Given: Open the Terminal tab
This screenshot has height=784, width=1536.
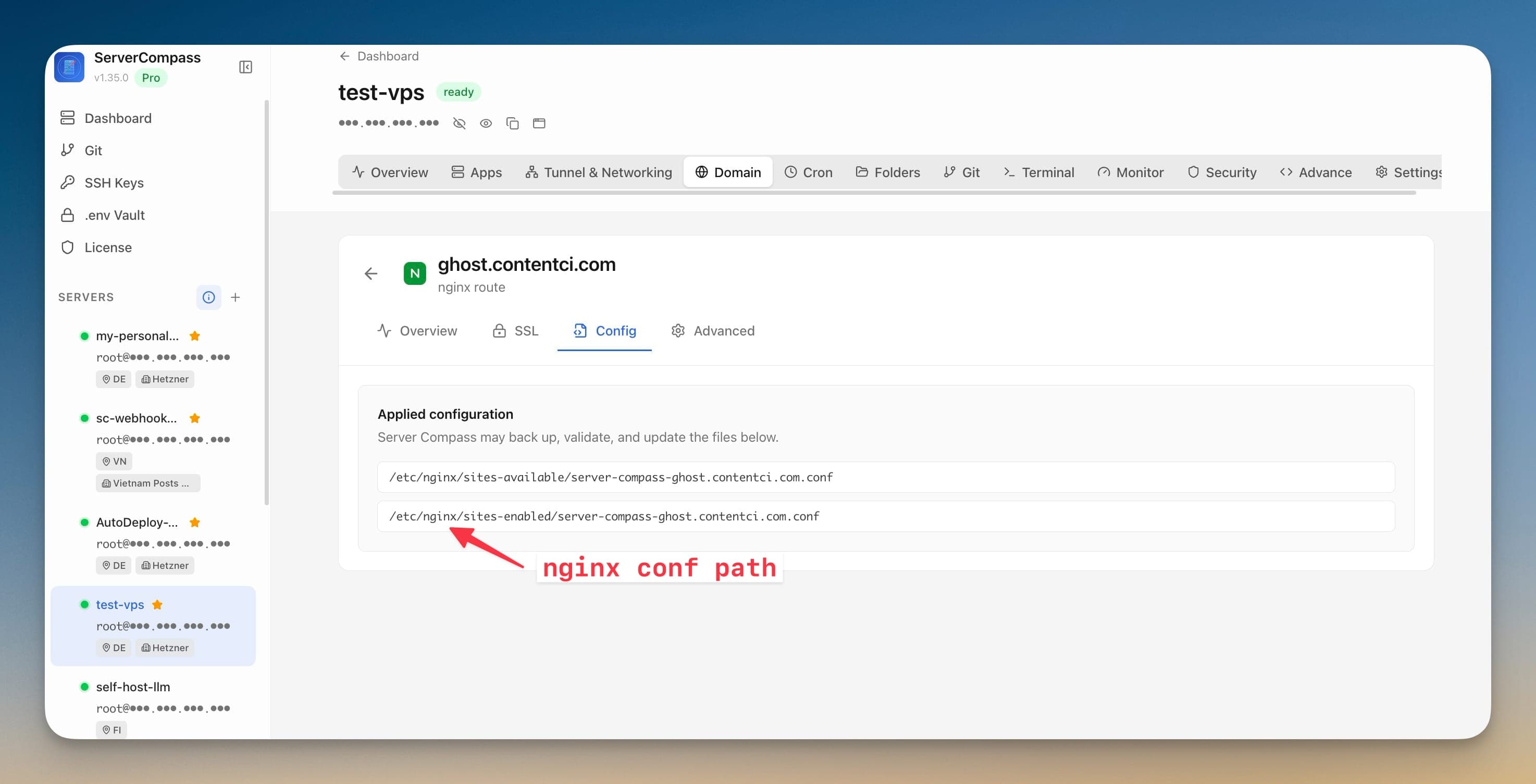Looking at the screenshot, I should point(1039,172).
